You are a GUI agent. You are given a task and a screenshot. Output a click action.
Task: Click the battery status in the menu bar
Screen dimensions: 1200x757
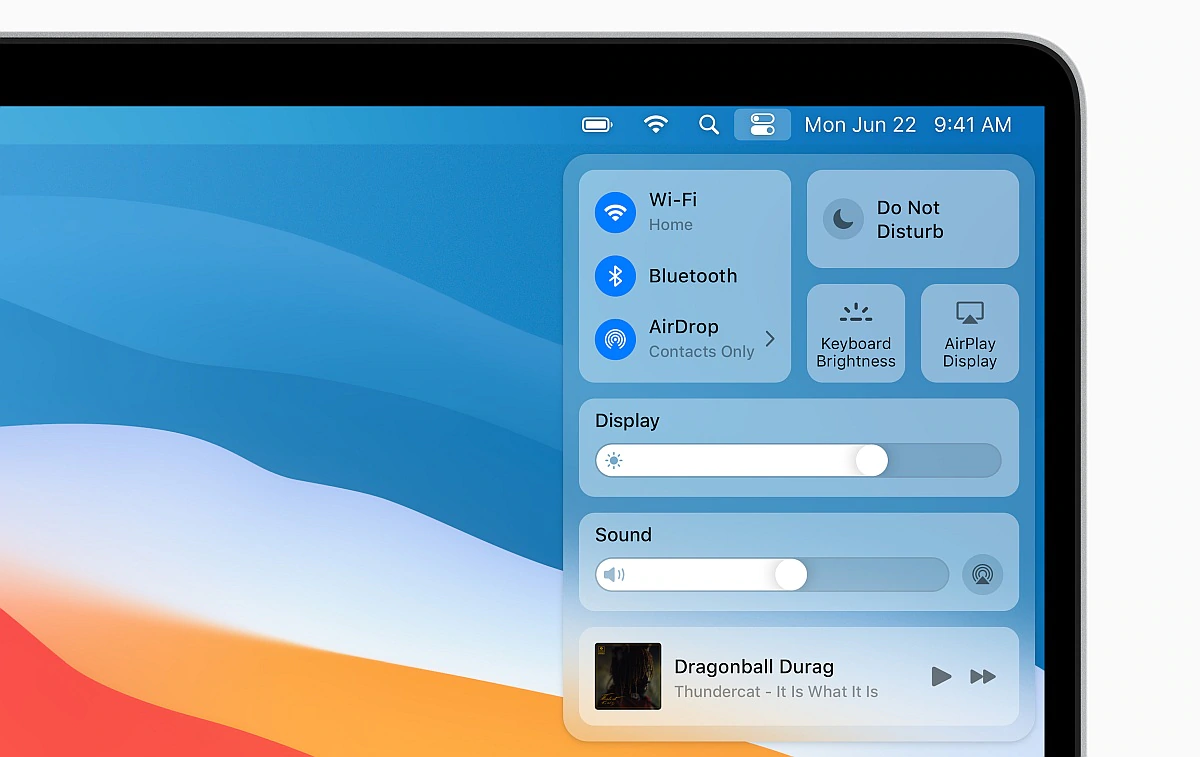click(597, 124)
